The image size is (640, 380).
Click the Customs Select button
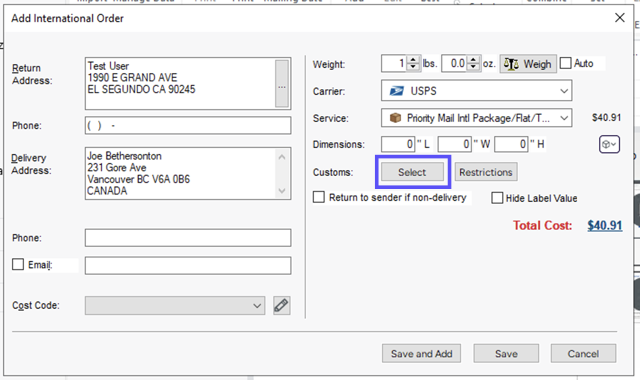(x=412, y=172)
